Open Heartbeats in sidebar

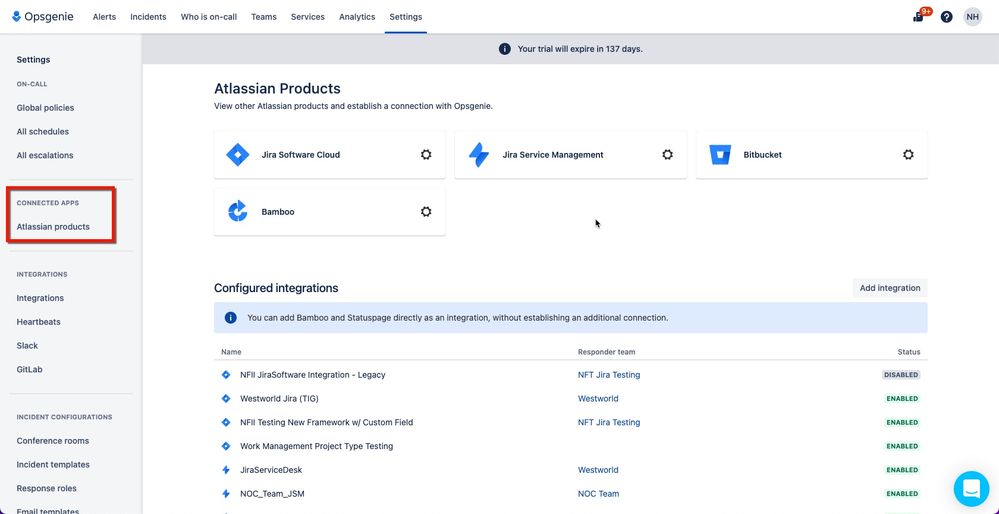[x=38, y=322]
